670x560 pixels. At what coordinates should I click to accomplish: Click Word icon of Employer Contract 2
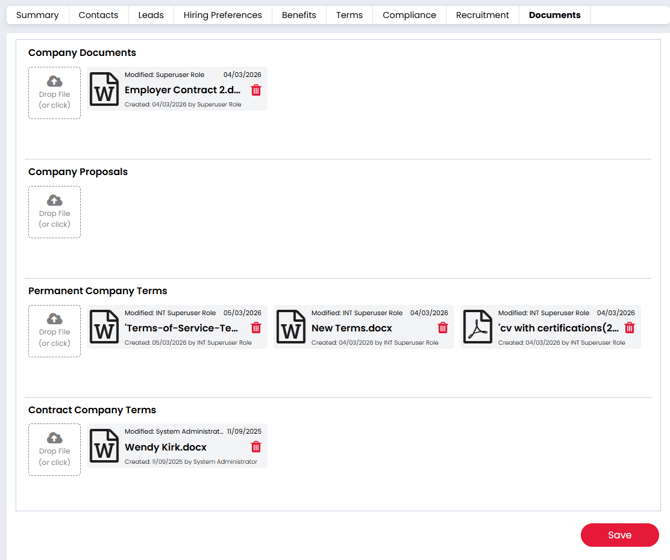click(x=104, y=90)
